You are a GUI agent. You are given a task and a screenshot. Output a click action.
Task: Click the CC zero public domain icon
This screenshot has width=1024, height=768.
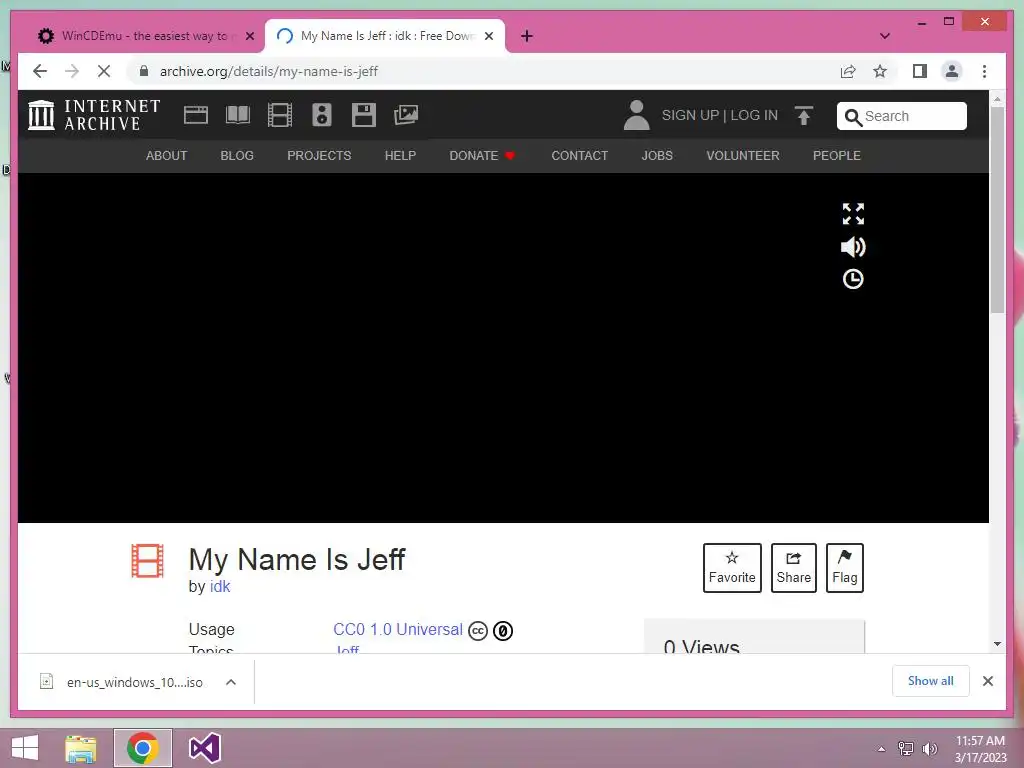[503, 631]
